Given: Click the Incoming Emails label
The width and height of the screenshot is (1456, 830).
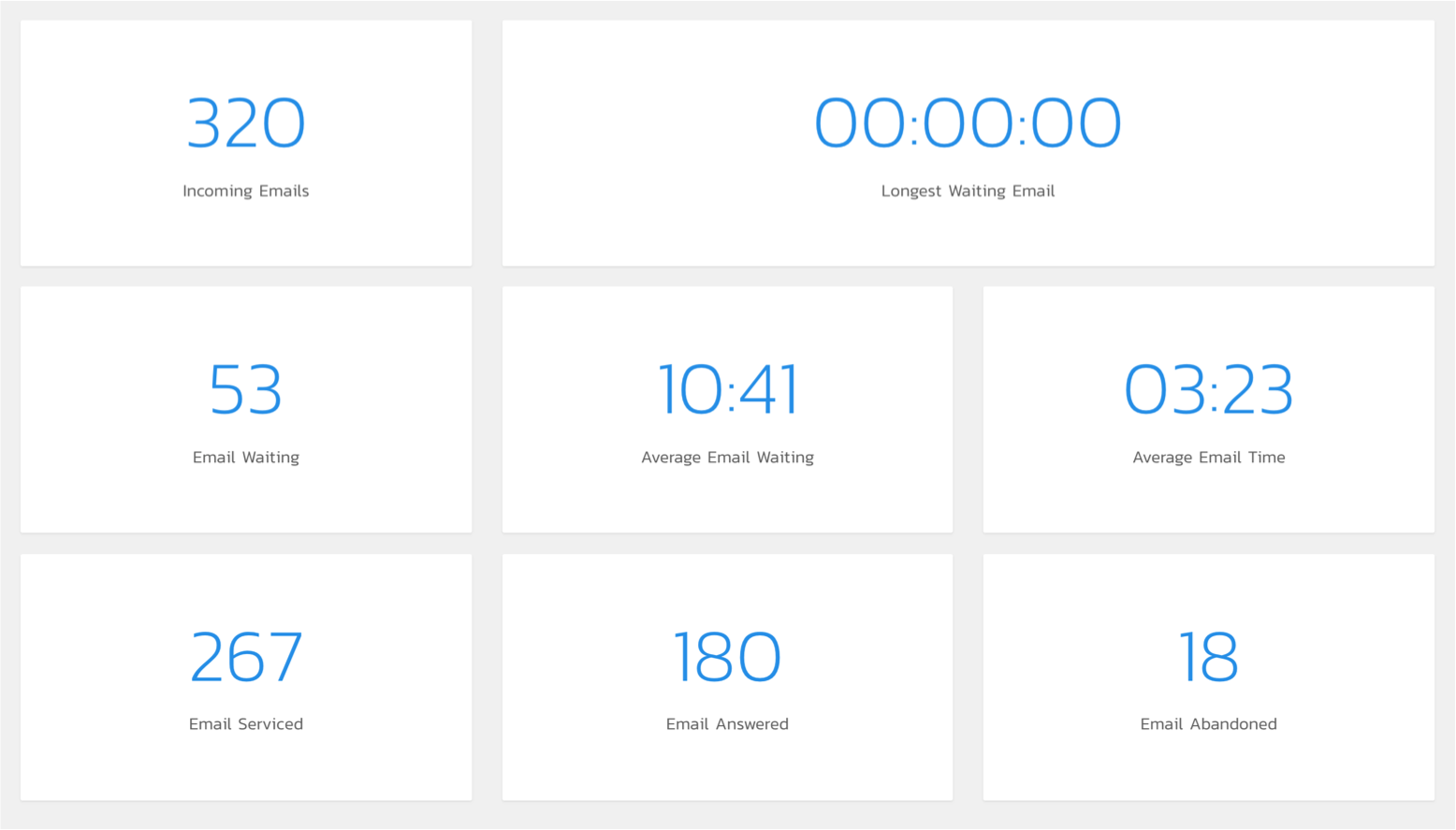Looking at the screenshot, I should (246, 191).
